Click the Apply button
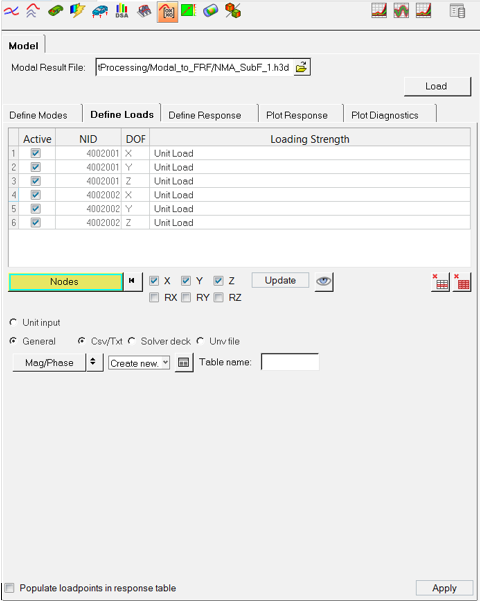The width and height of the screenshot is (480, 603). [444, 588]
